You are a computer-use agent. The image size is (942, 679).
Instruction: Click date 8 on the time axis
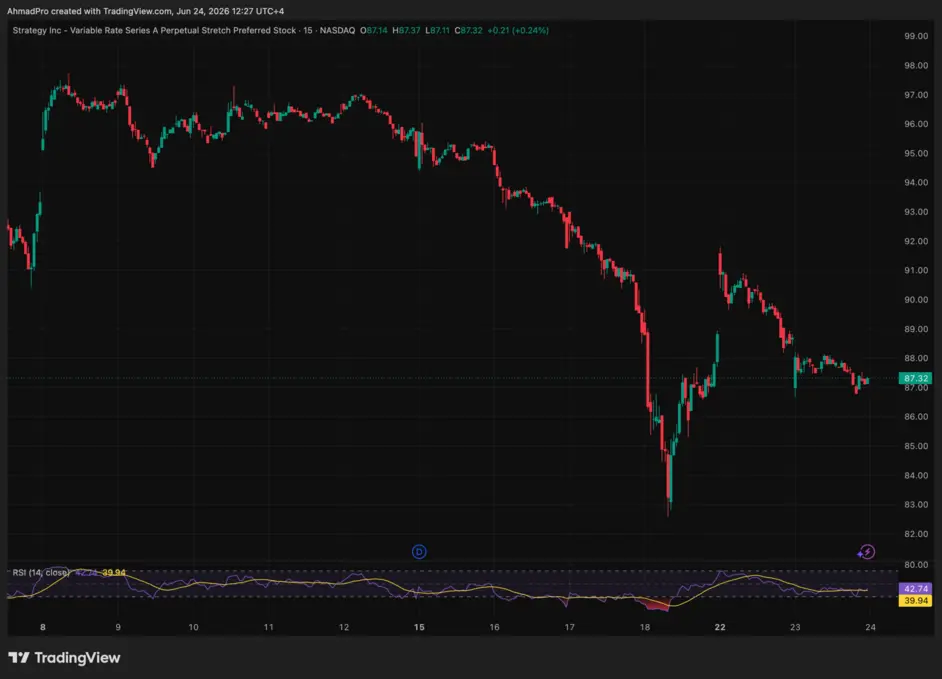click(43, 627)
